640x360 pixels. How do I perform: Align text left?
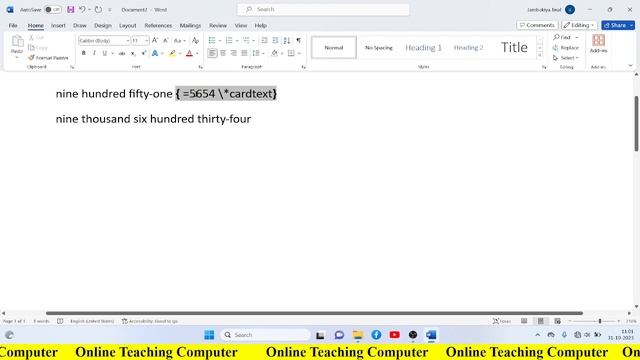pyautogui.click(x=212, y=53)
